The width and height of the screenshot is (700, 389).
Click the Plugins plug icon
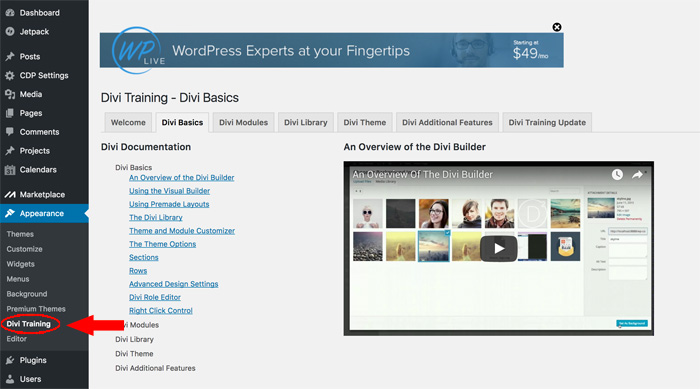(10, 360)
